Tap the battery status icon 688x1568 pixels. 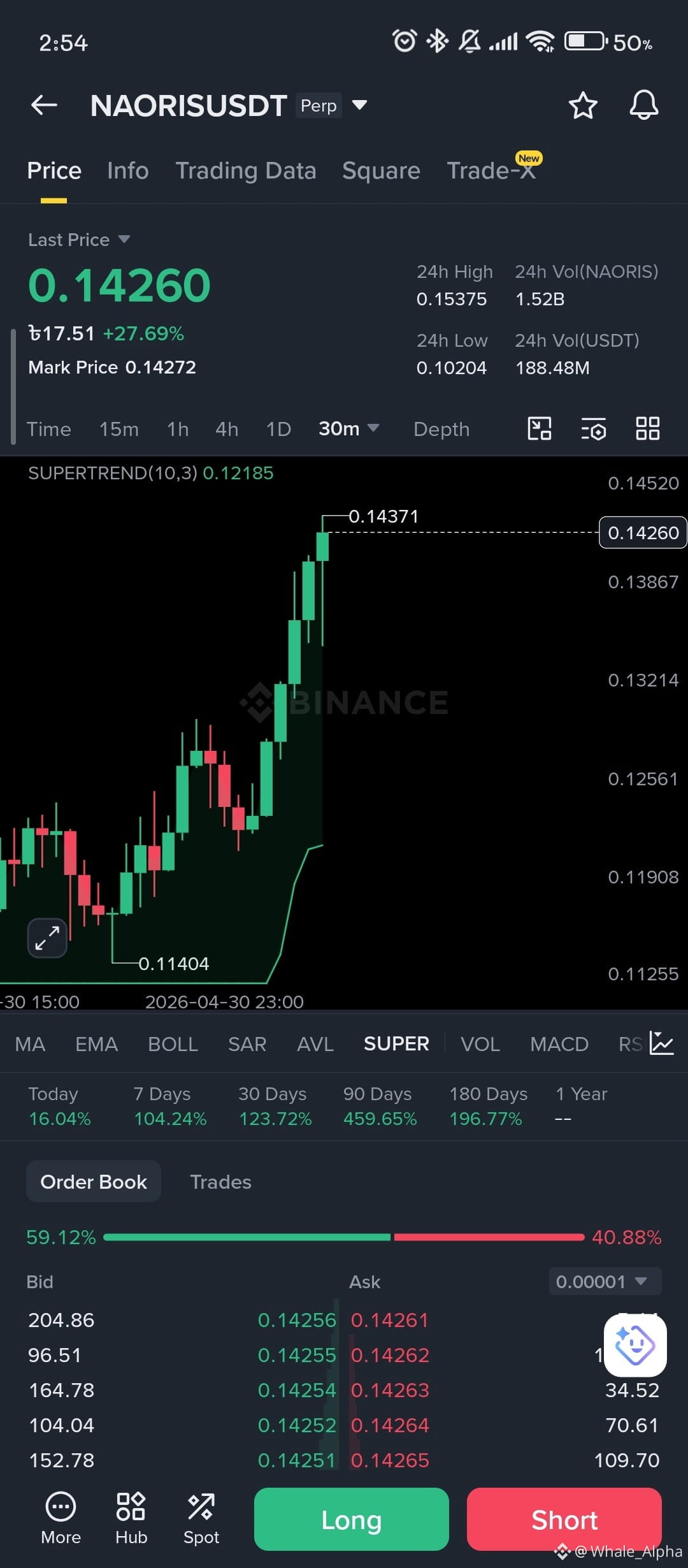586,41
